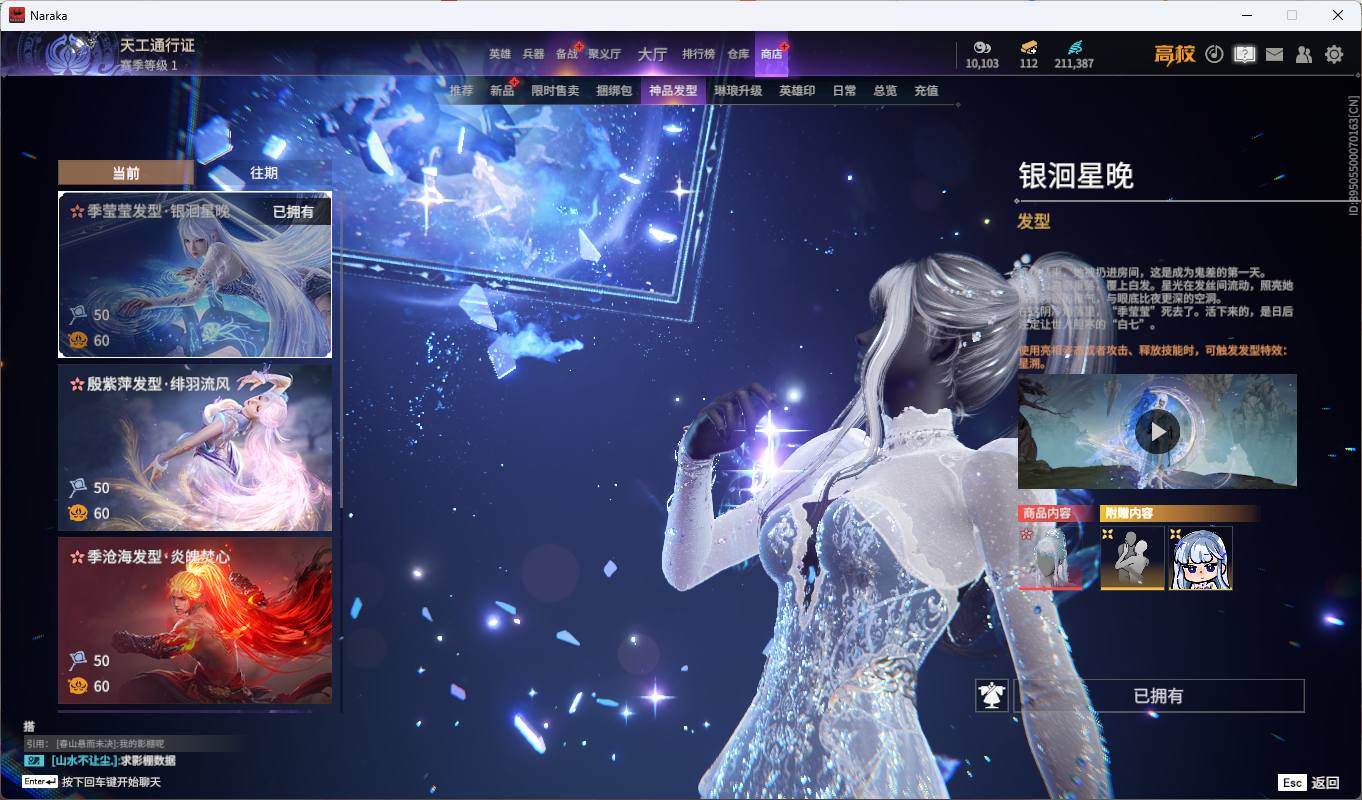Switch to the 琳琅升级 shop tab

(x=738, y=90)
